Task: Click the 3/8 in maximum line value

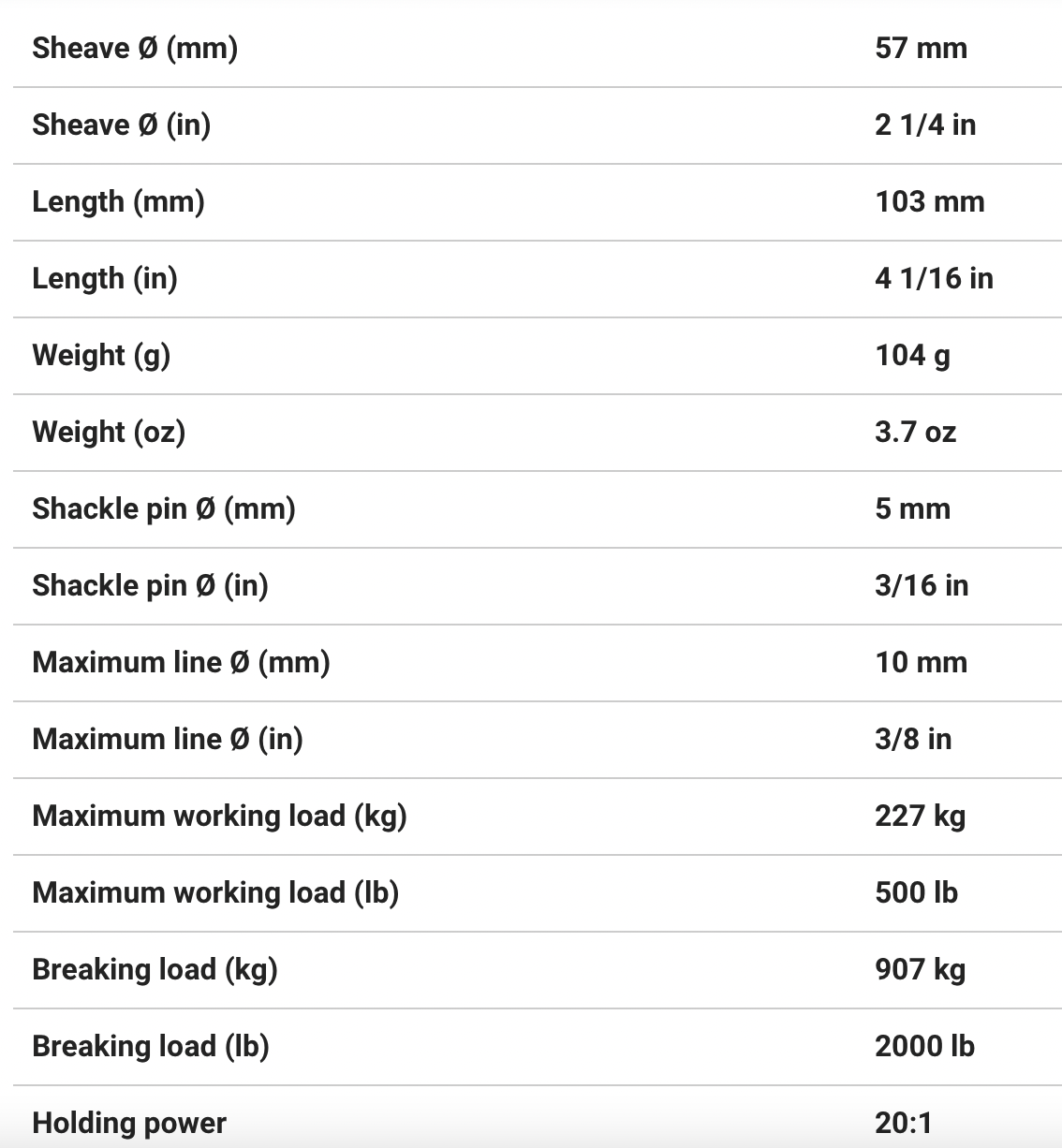Action: click(x=913, y=739)
